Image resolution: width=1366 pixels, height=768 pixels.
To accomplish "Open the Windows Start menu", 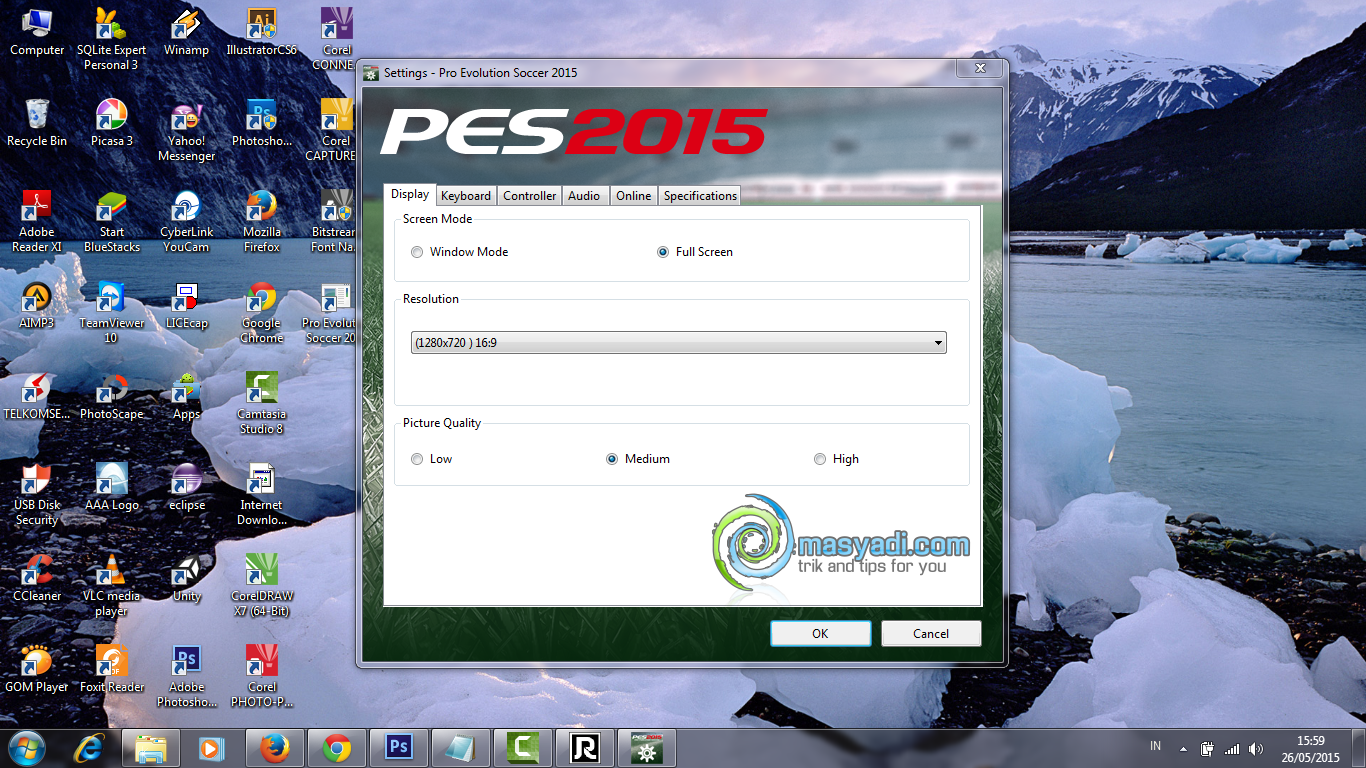I will (x=26, y=748).
